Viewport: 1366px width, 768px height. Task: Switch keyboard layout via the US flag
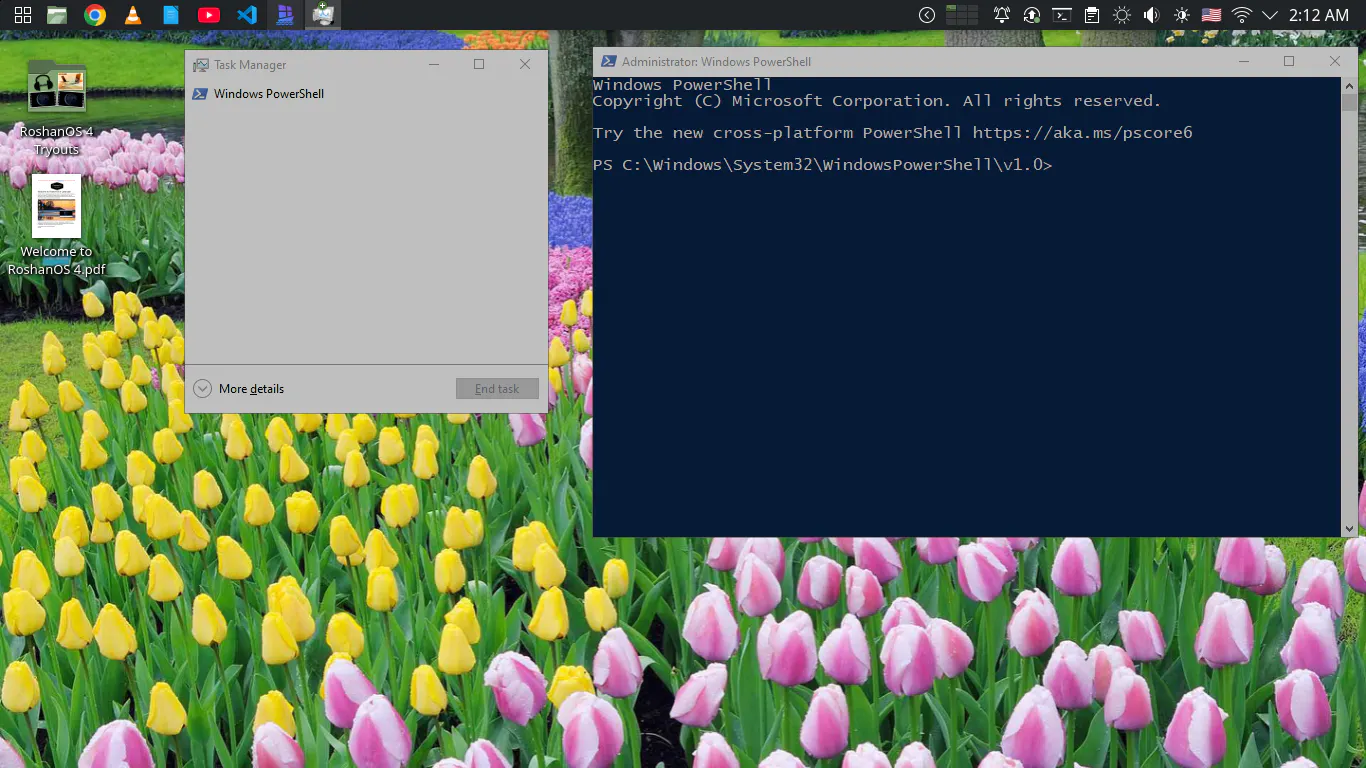click(1212, 15)
